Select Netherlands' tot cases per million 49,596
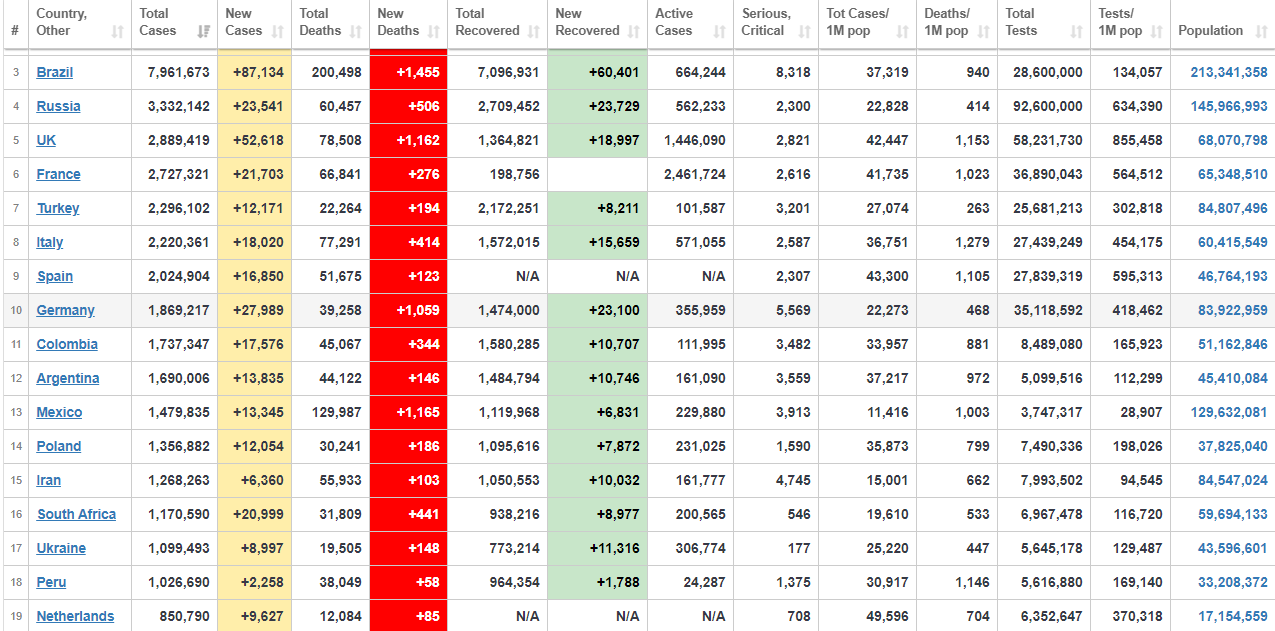Viewport: 1275px width, 631px height. (868, 616)
